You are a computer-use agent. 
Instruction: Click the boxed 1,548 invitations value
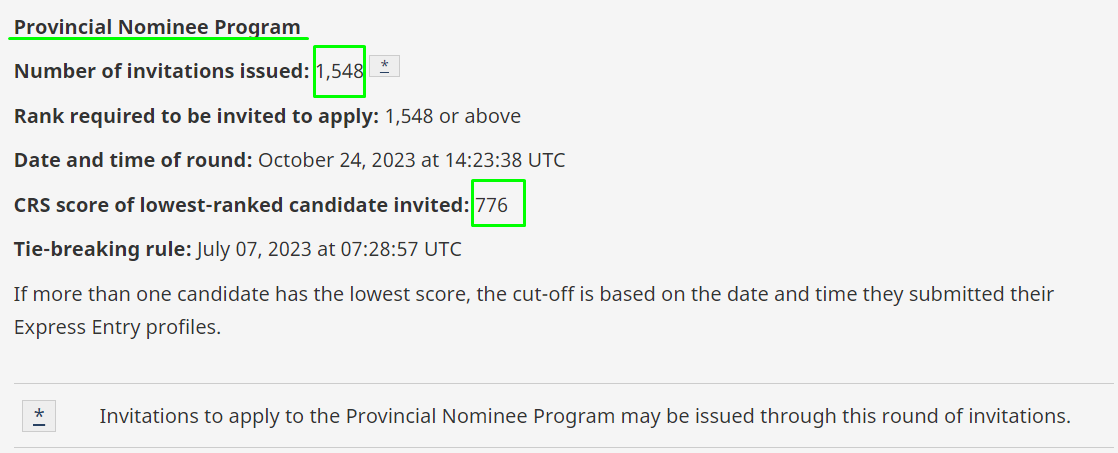pos(339,71)
